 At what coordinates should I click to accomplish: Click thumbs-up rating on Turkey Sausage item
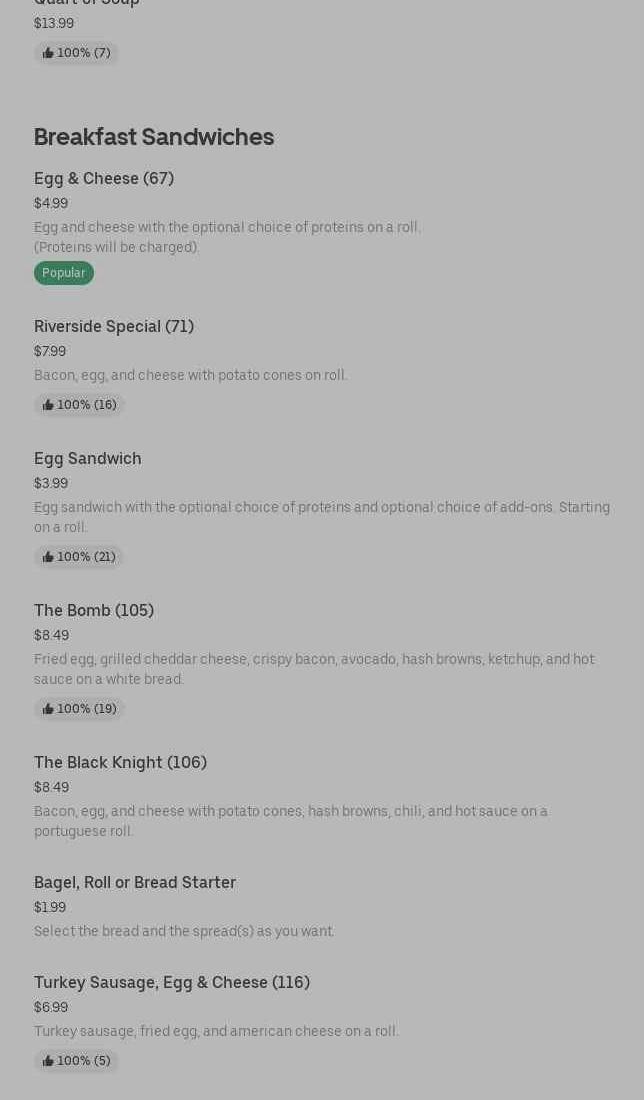point(76,1061)
